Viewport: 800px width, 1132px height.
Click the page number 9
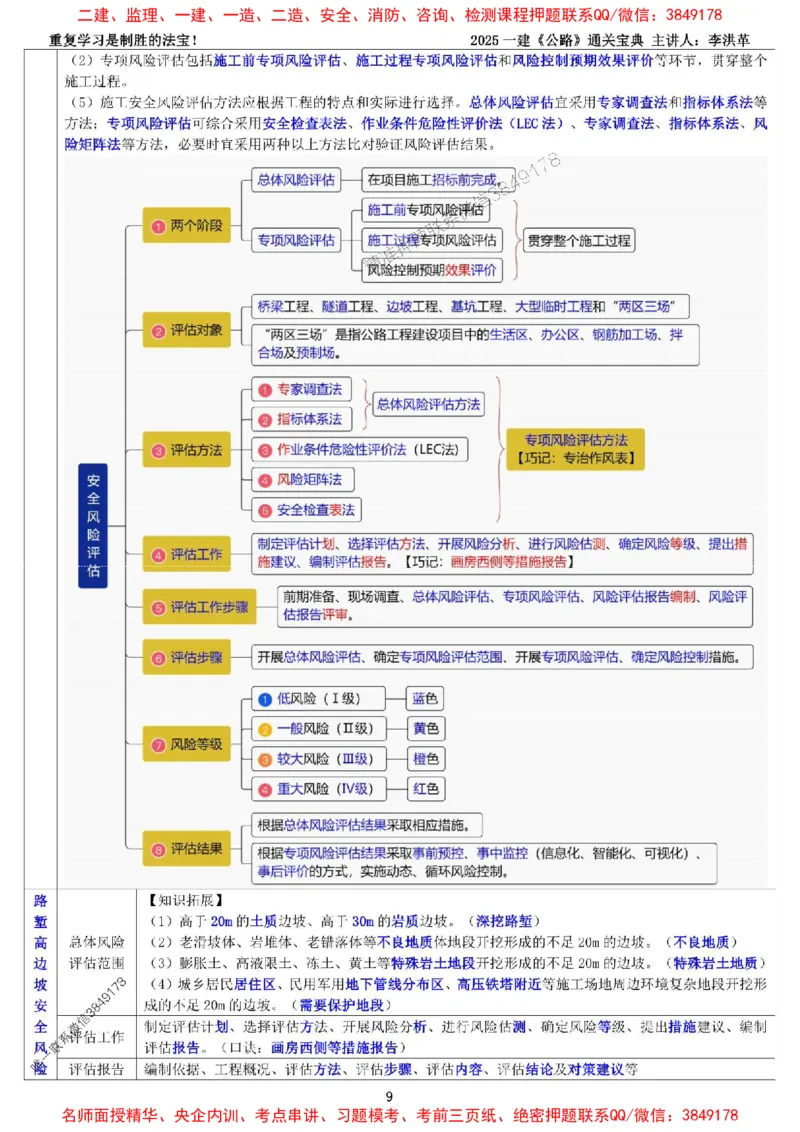(391, 1094)
